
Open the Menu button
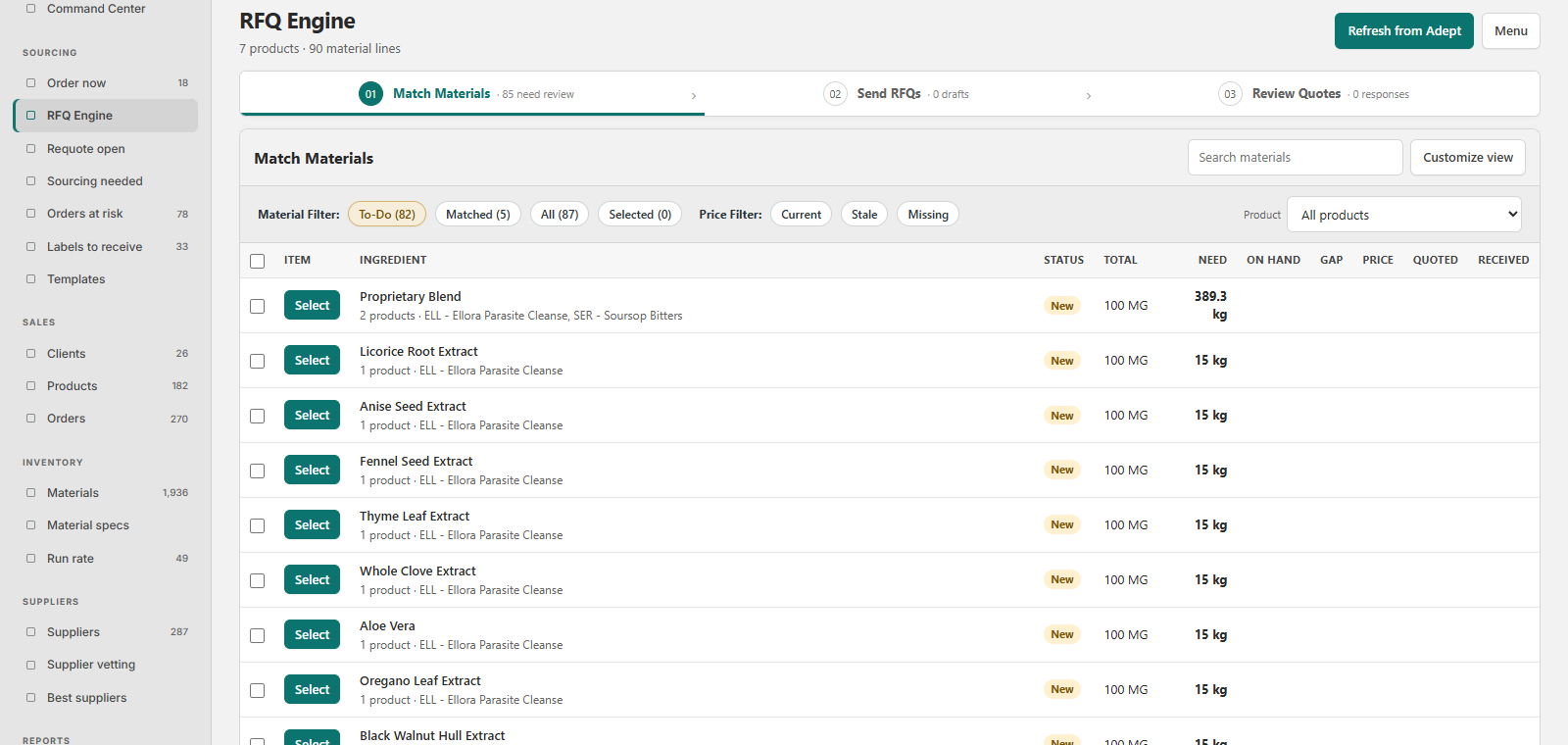click(x=1511, y=31)
